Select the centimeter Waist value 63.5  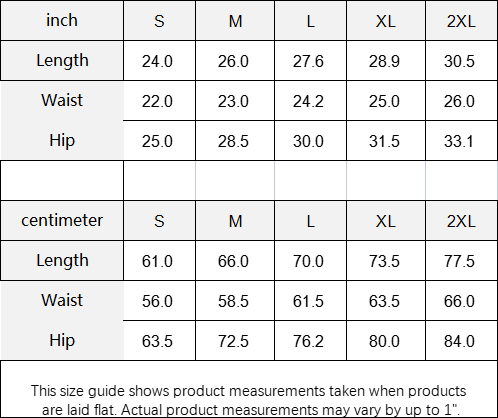[386, 301]
